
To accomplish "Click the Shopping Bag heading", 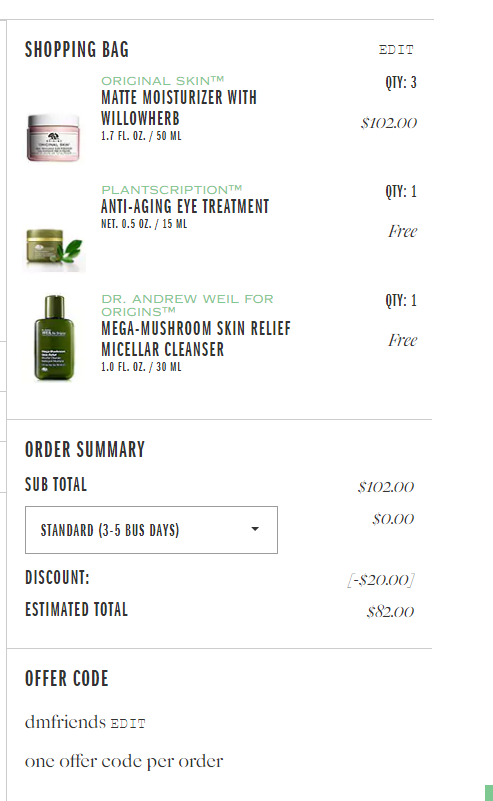I will (77, 50).
